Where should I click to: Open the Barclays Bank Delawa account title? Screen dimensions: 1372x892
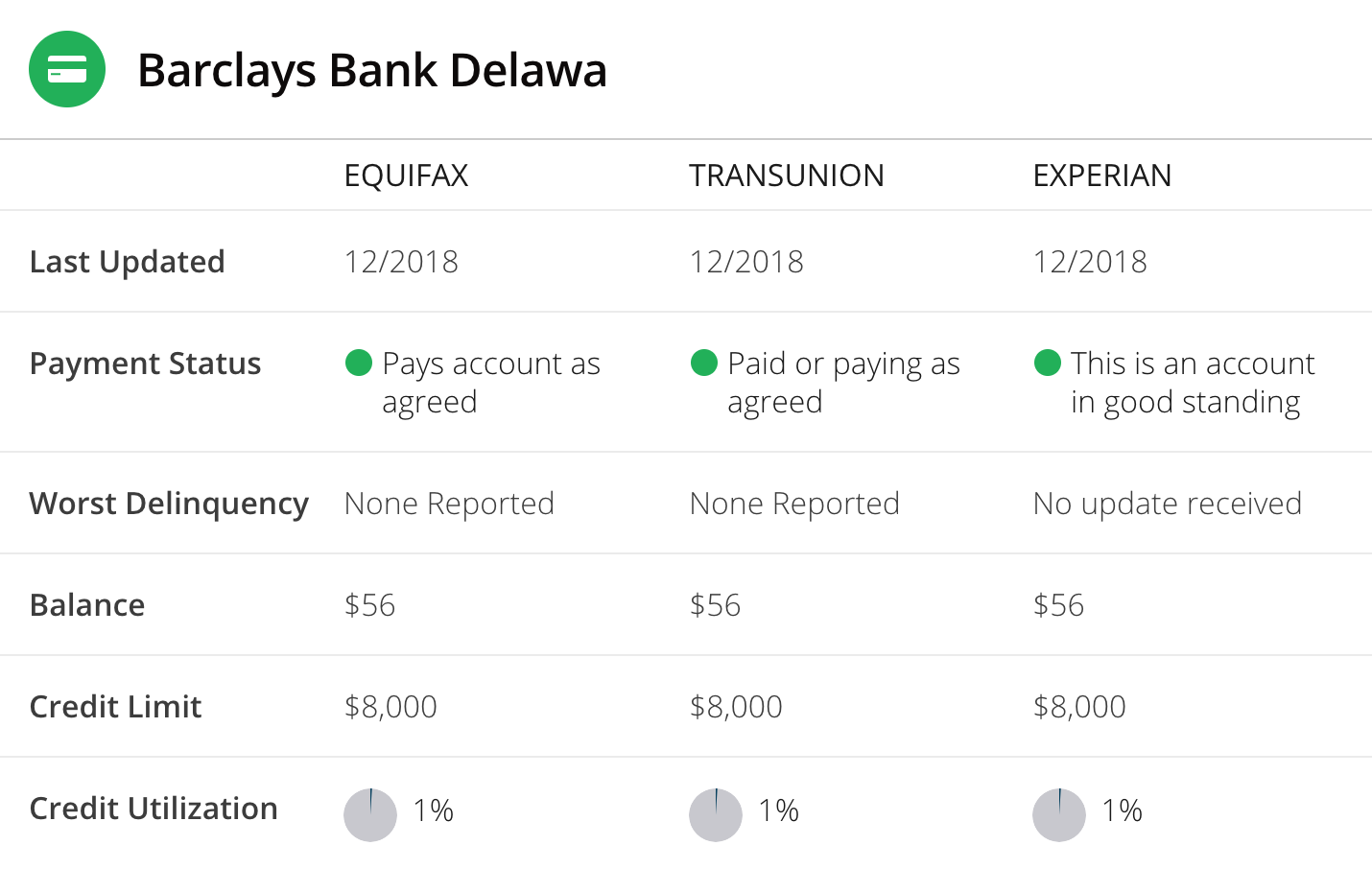point(372,70)
